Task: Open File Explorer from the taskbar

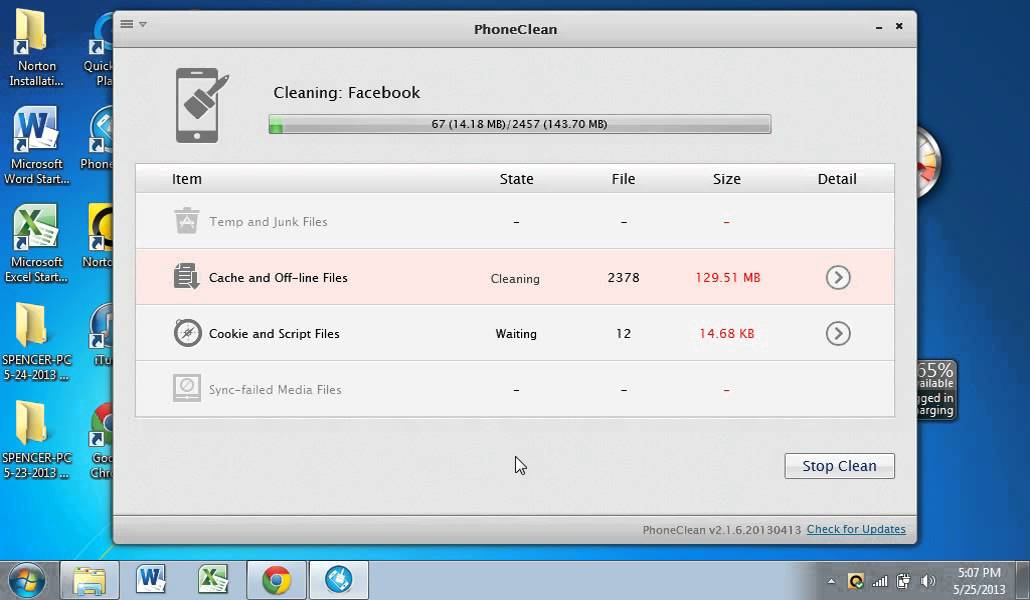Action: [x=89, y=580]
